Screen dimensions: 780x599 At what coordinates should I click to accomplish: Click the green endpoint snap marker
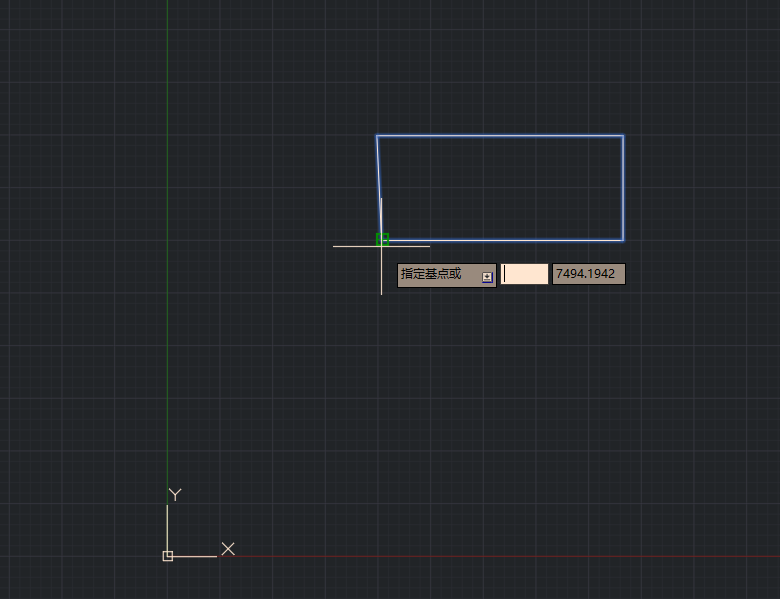pyautogui.click(x=382, y=239)
